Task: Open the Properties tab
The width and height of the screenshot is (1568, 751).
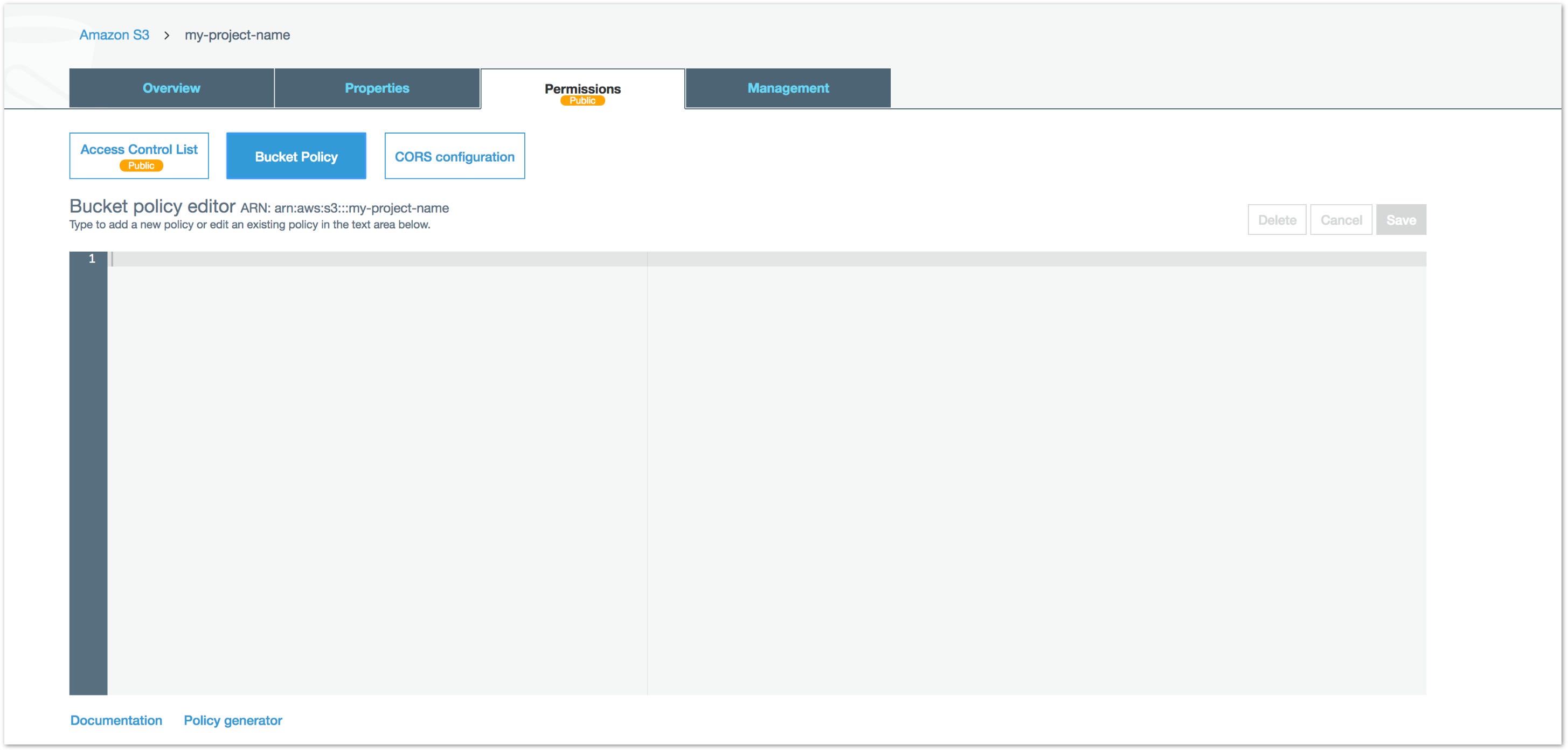Action: (x=377, y=88)
